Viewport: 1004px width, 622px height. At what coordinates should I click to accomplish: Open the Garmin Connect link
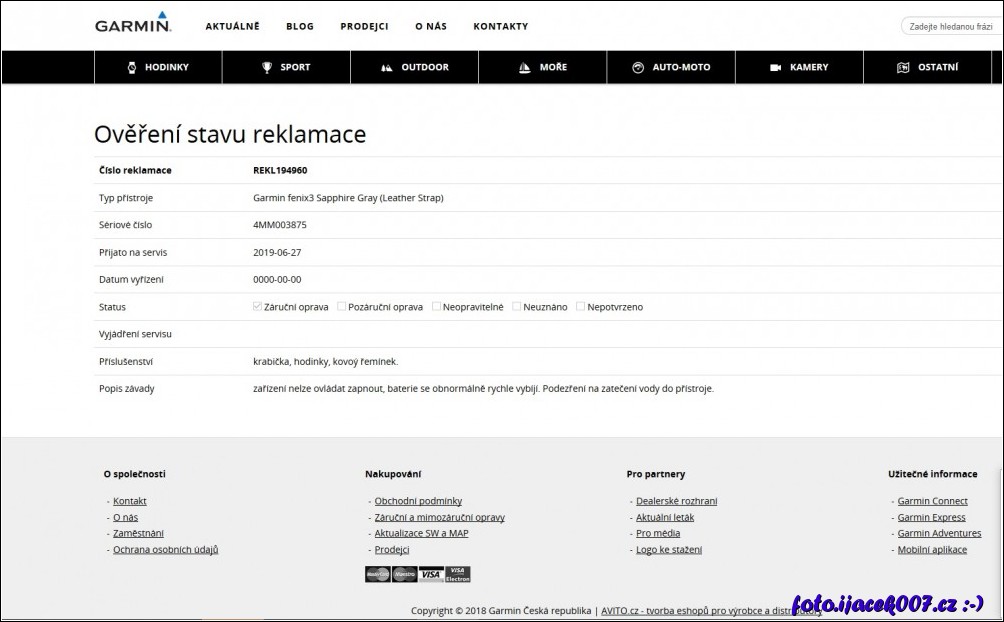[932, 501]
